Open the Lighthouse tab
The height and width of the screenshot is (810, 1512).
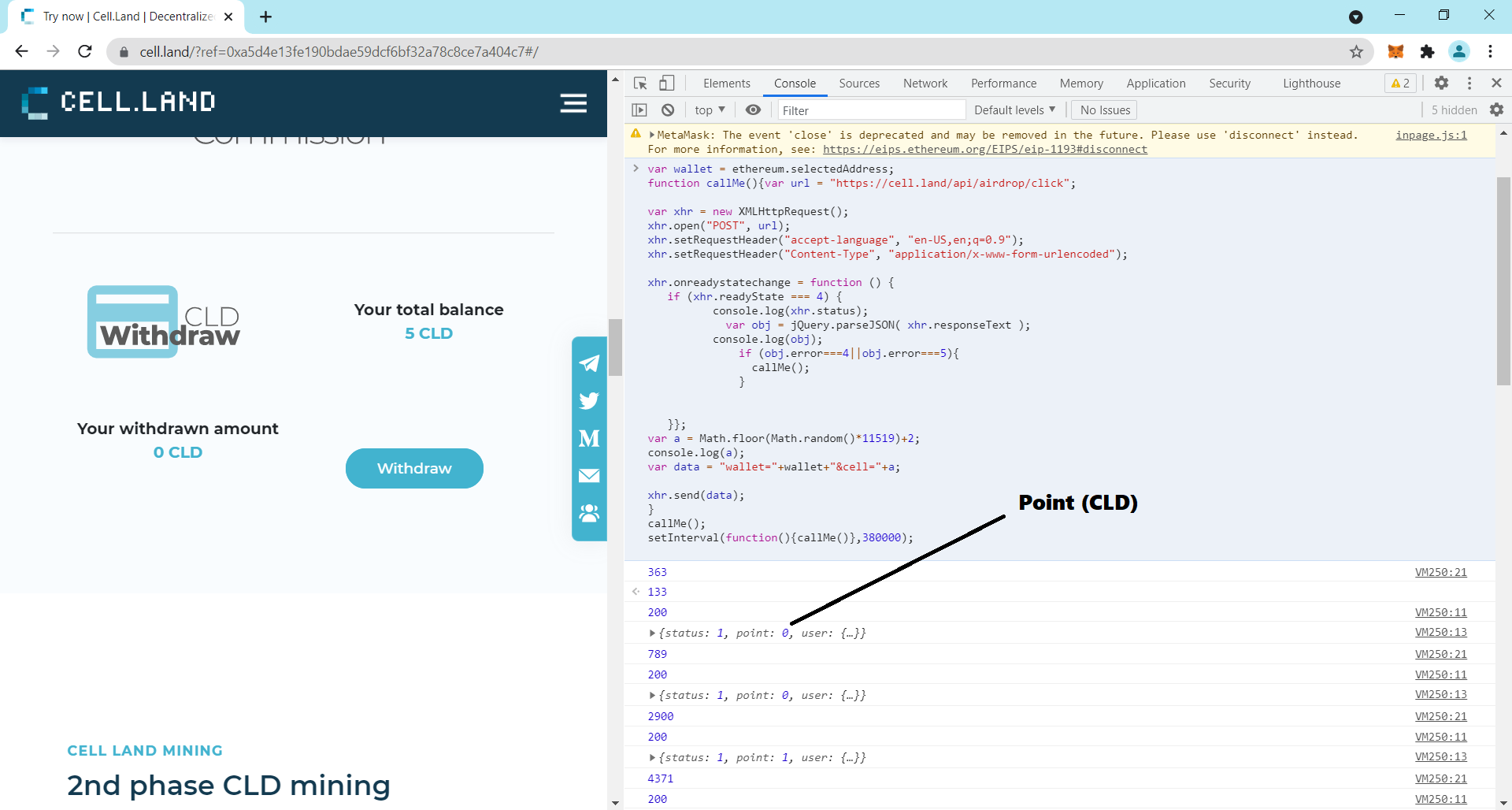tap(1311, 83)
